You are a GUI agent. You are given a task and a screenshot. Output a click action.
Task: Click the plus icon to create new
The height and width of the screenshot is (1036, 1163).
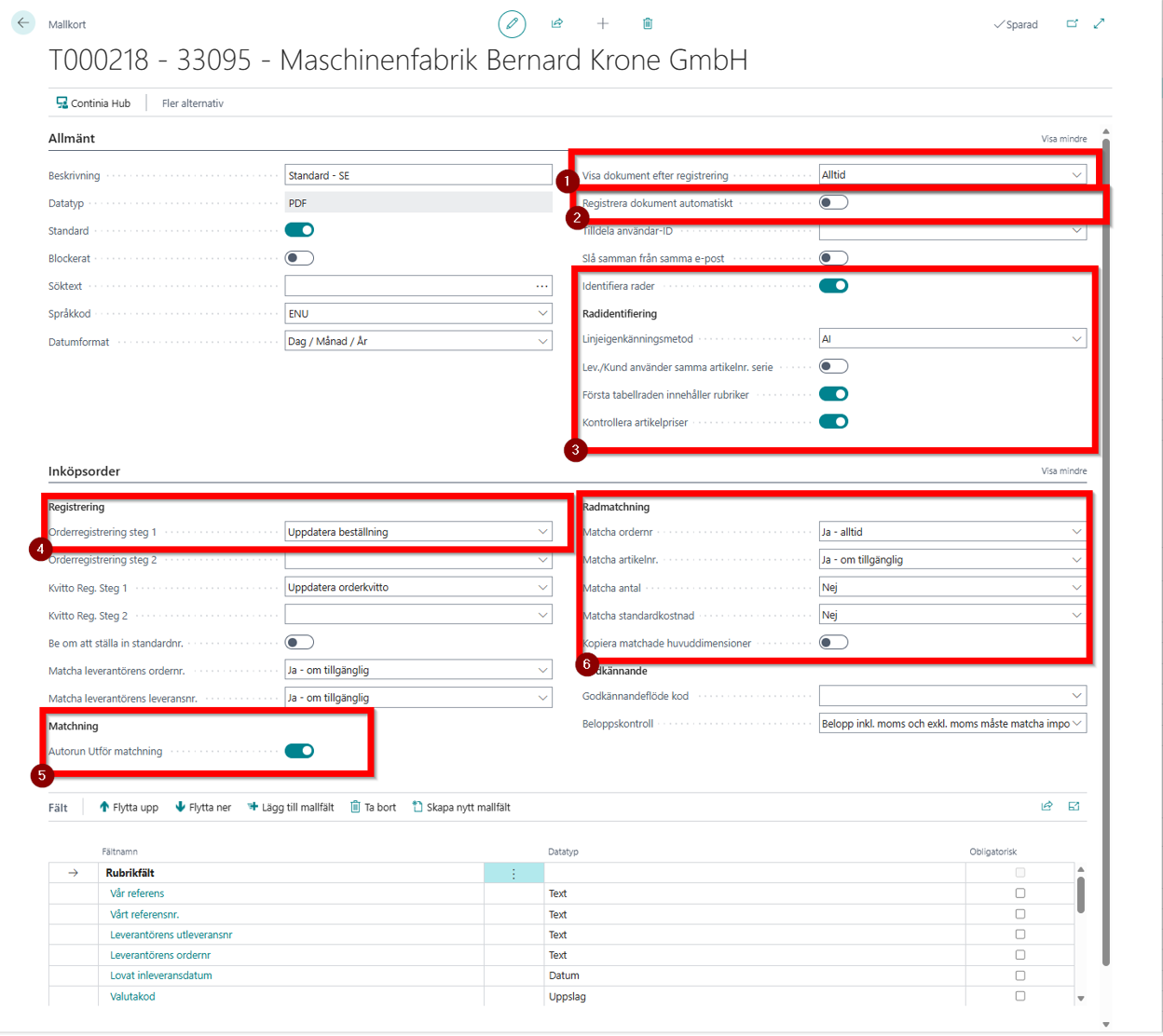pos(603,24)
